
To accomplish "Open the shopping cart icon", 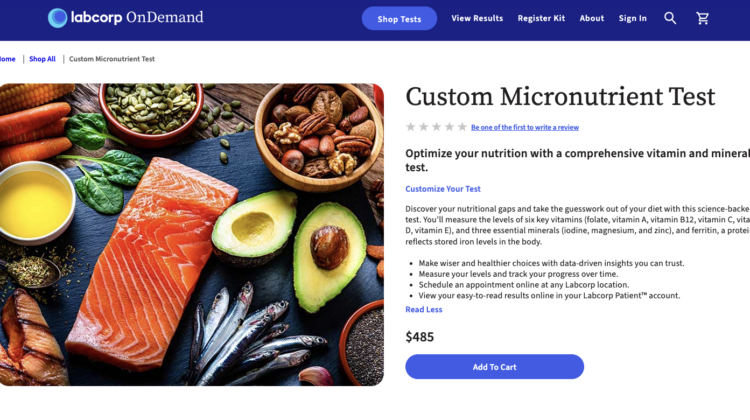I will (702, 18).
